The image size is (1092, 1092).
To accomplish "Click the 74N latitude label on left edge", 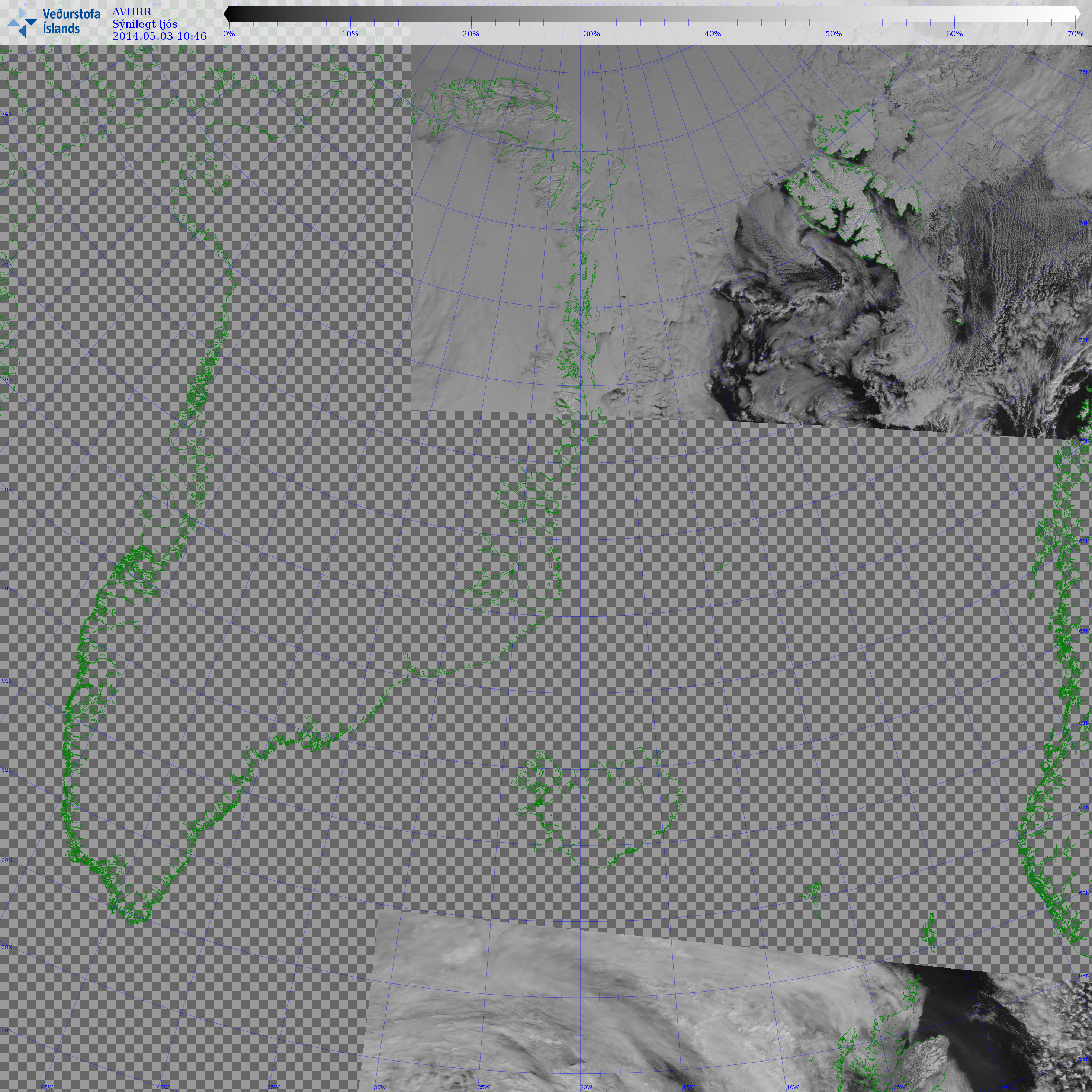I will [x=7, y=114].
